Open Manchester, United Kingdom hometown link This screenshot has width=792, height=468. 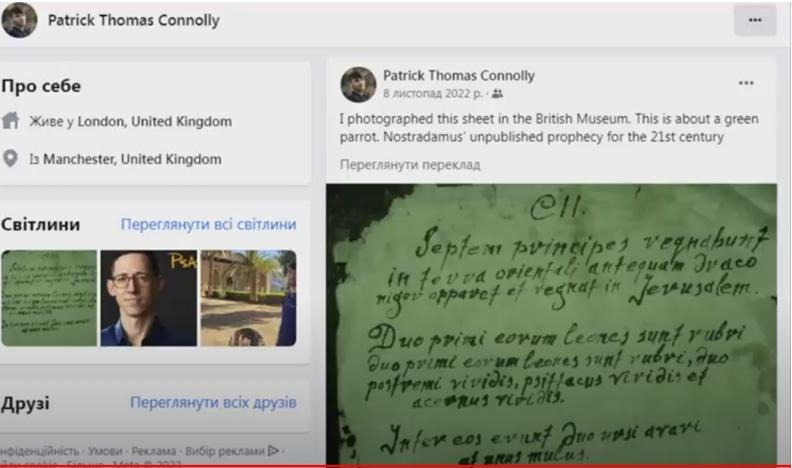coord(132,160)
